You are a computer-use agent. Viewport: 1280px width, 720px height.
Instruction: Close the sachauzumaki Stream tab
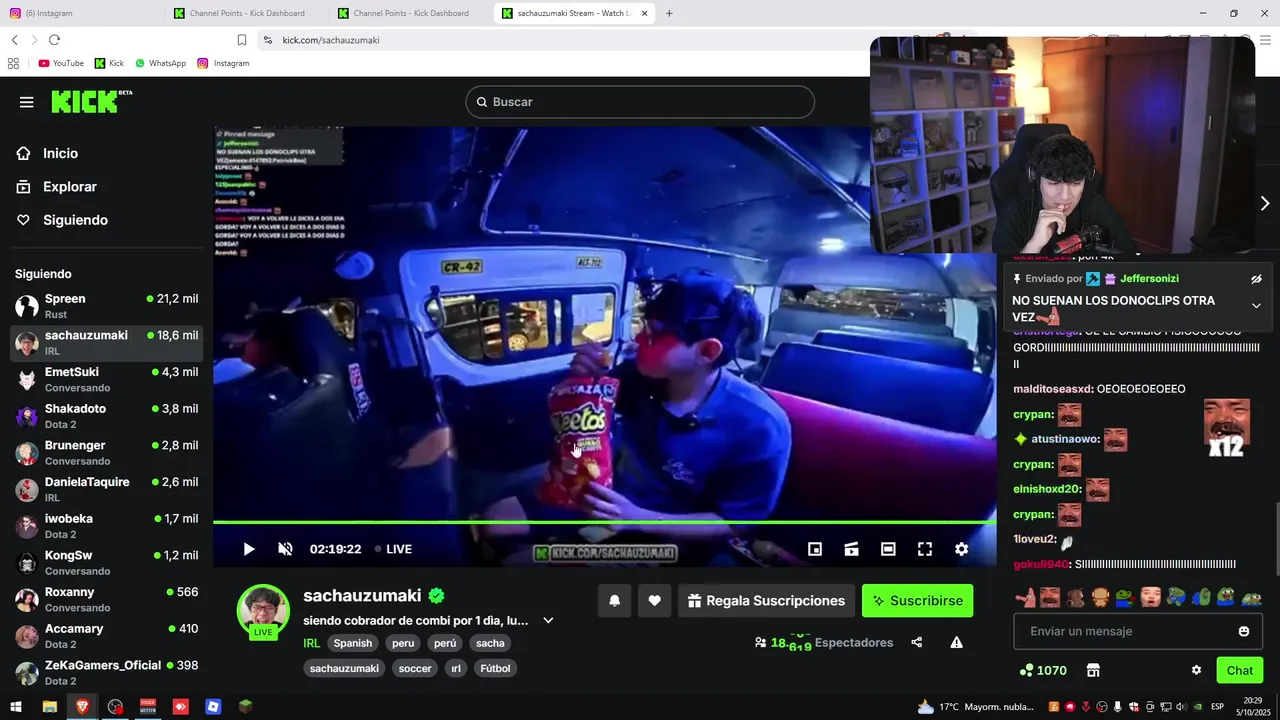click(x=644, y=13)
